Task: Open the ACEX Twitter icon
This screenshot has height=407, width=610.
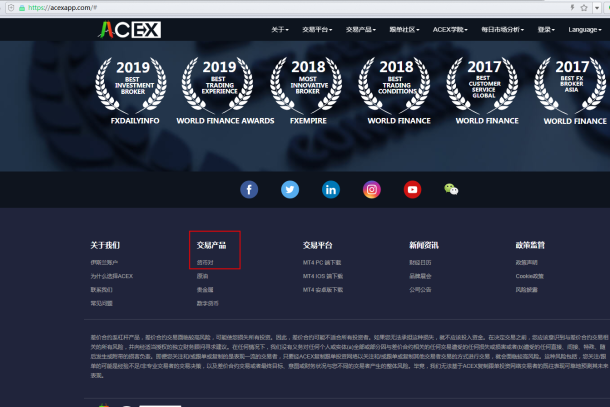Action: pyautogui.click(x=290, y=189)
